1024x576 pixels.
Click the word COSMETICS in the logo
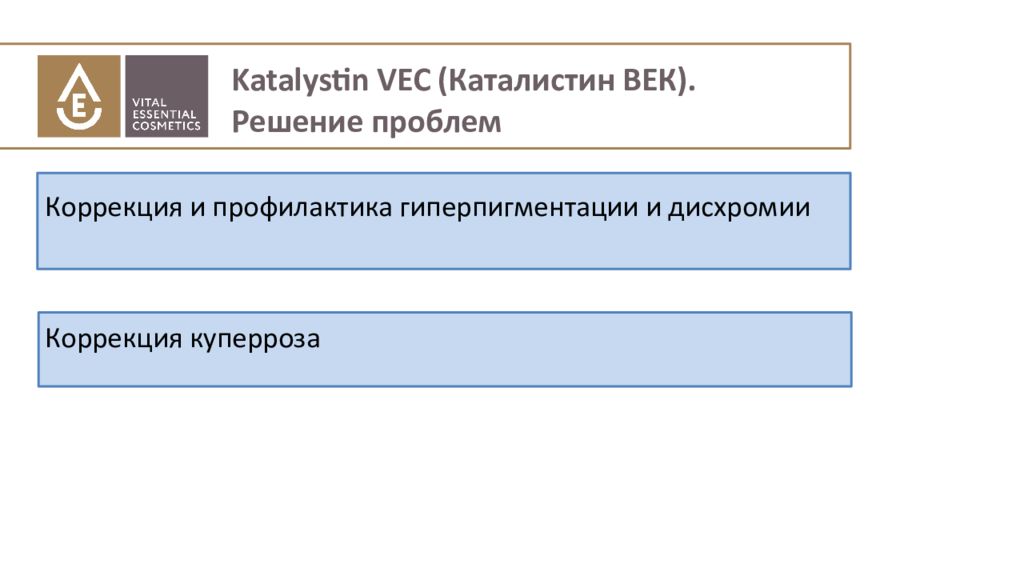(167, 126)
